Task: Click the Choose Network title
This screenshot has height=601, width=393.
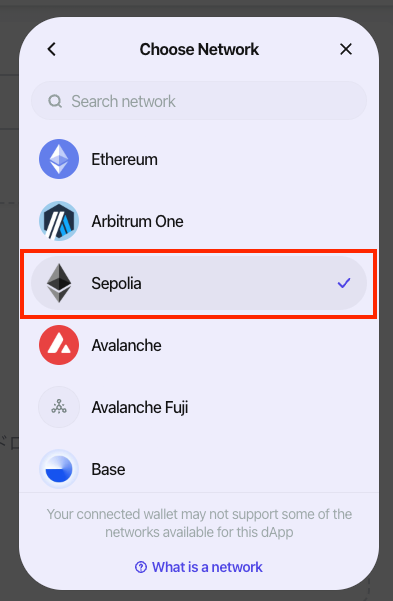Action: [199, 49]
